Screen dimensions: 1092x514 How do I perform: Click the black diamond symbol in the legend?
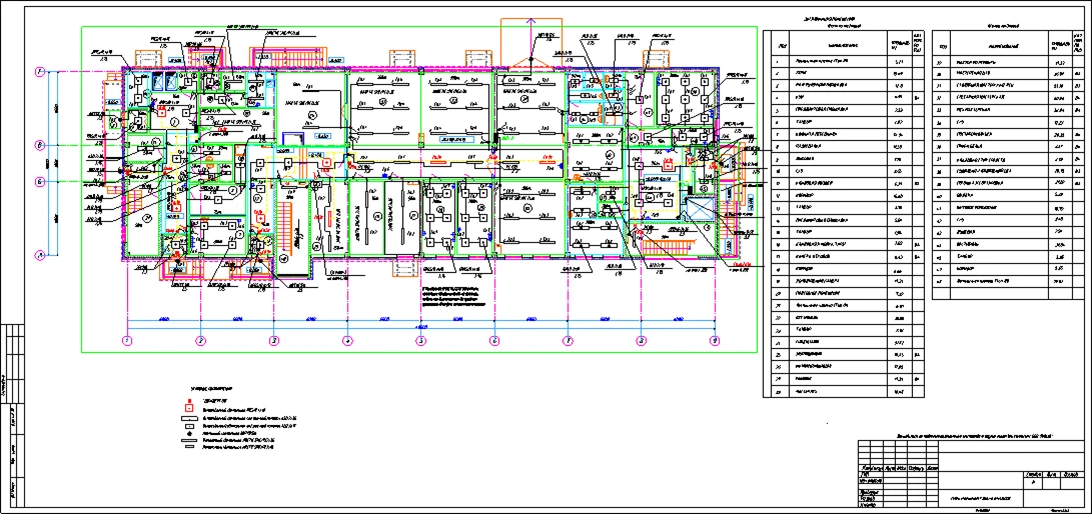pos(188,433)
